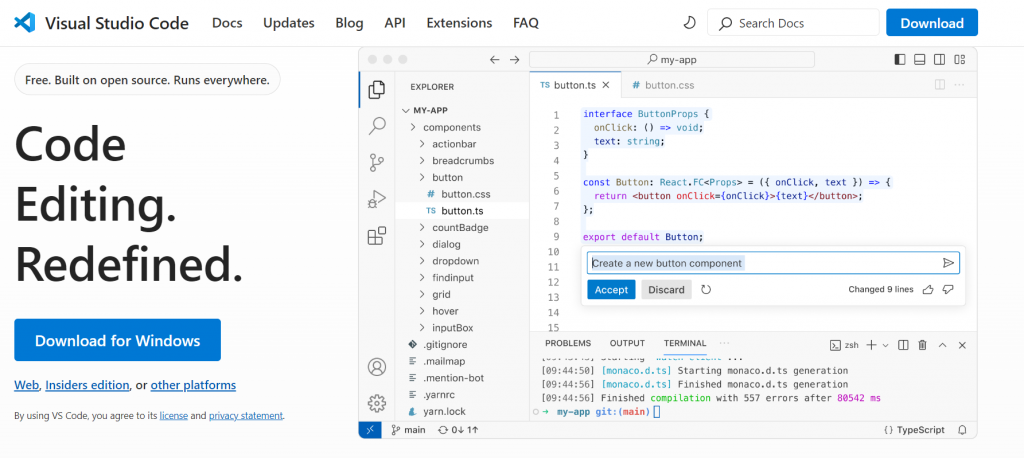Close the terminal panel X
Viewport: 1024px width, 458px height.
coord(962,345)
